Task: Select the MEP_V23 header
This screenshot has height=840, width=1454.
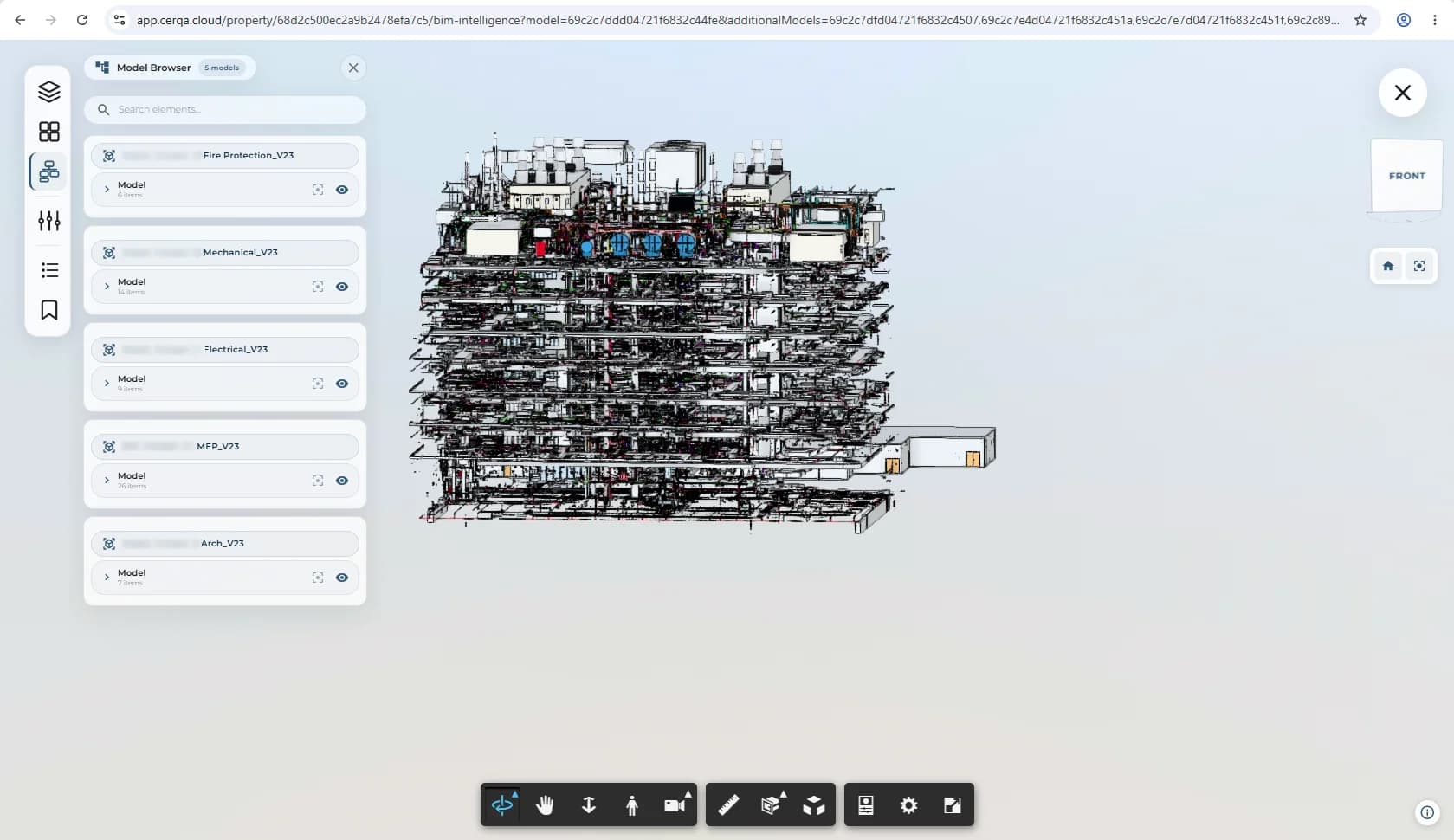Action: 225,447
